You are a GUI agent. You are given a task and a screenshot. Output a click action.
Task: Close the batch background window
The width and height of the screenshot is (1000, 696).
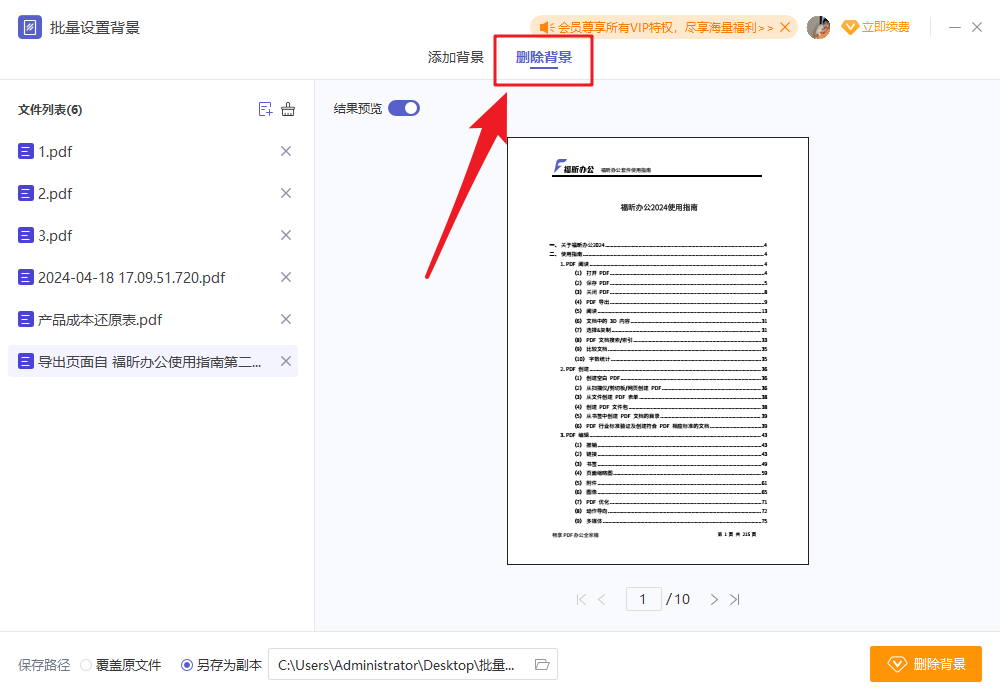tap(977, 27)
